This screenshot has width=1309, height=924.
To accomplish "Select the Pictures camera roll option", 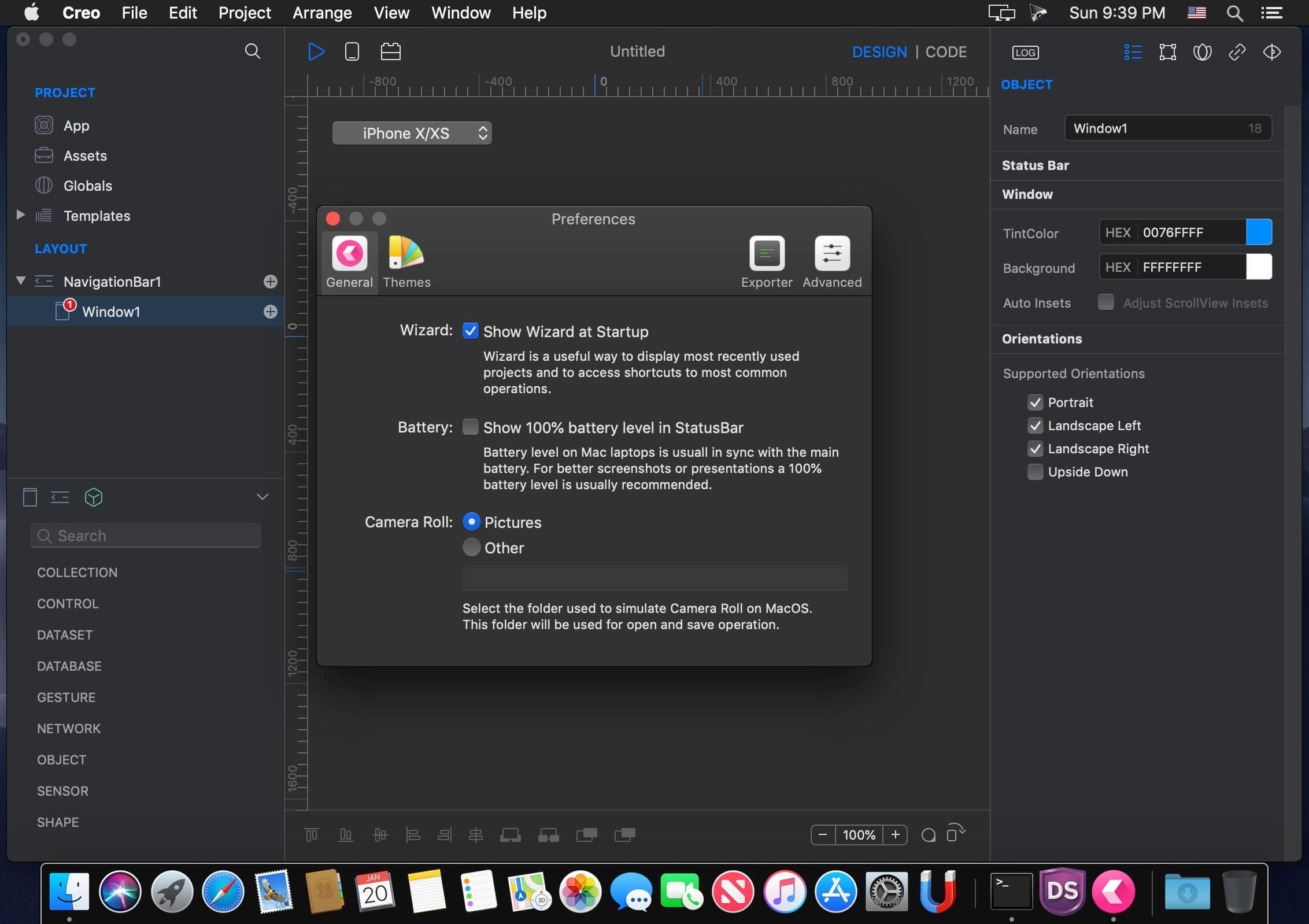I will (x=471, y=522).
